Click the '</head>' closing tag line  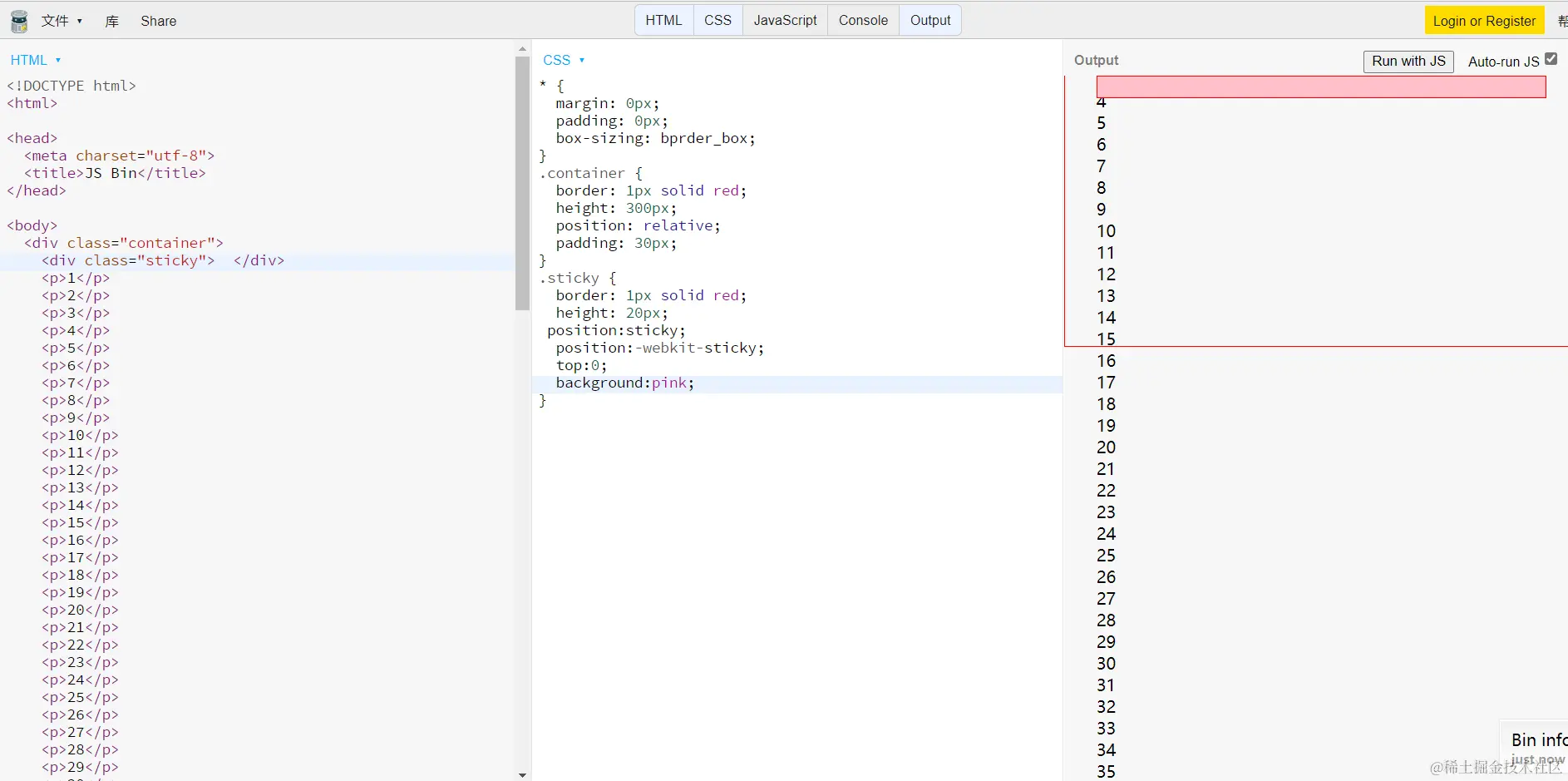(x=37, y=191)
